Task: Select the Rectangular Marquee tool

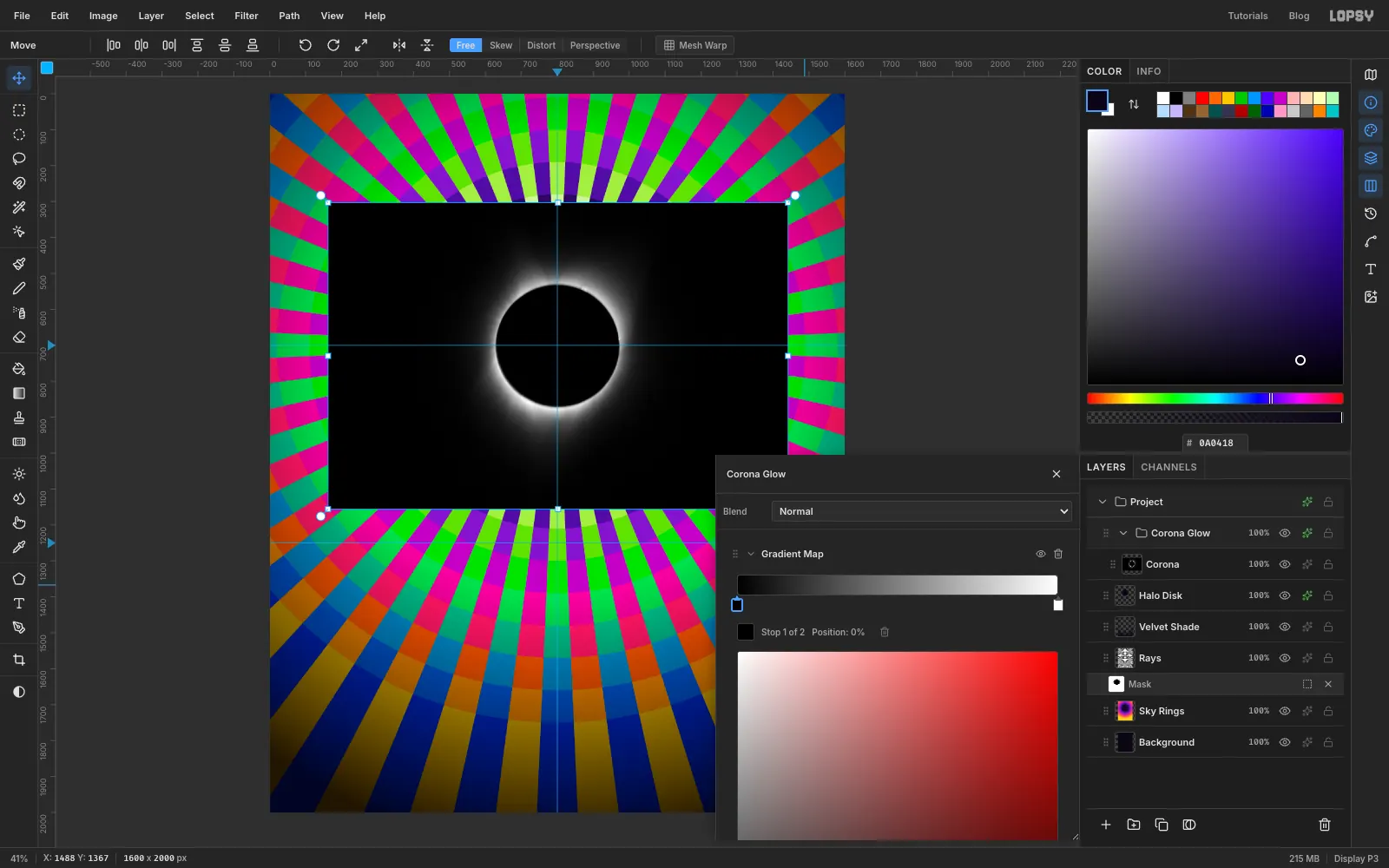Action: tap(19, 110)
